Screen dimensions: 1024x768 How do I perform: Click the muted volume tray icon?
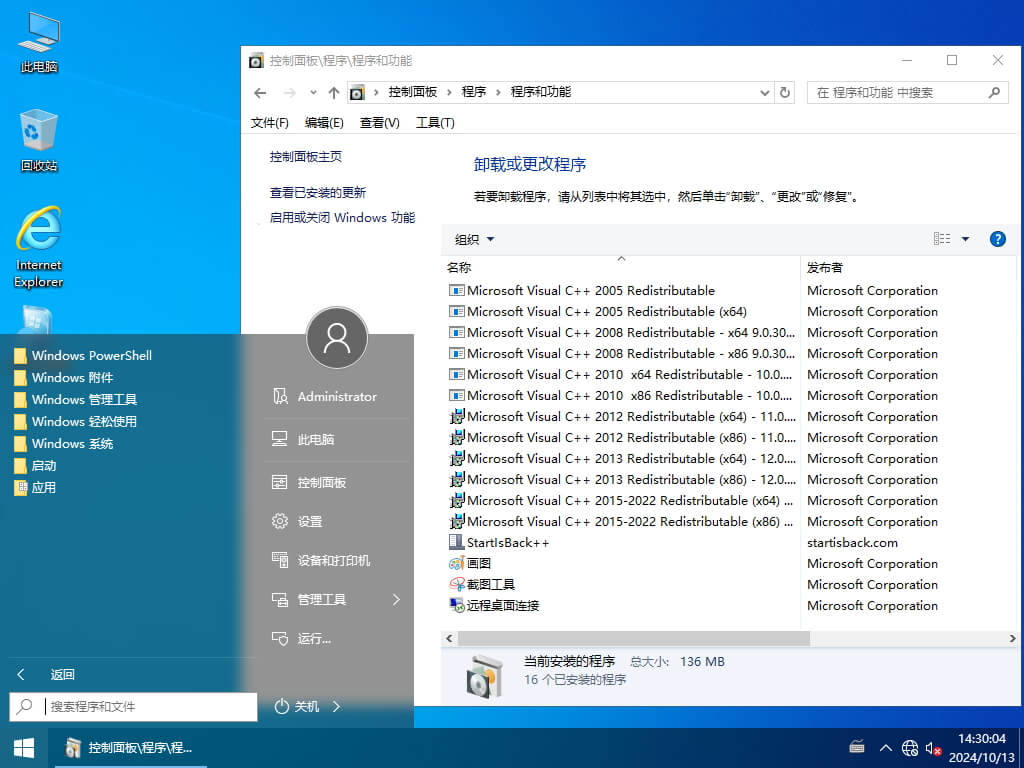[933, 748]
